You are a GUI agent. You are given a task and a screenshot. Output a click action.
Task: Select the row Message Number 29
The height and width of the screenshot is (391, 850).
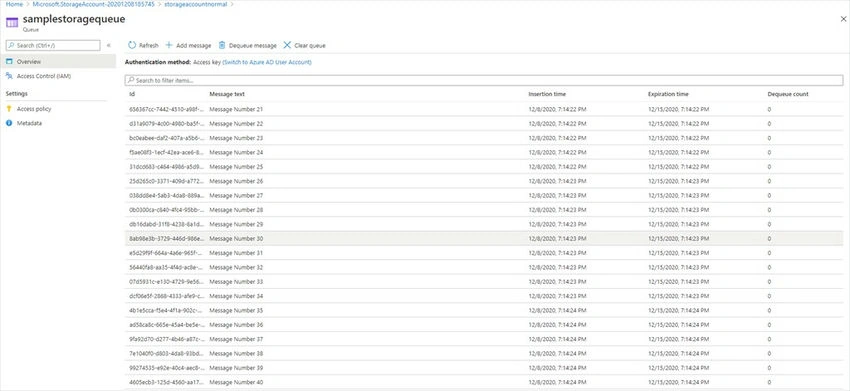484,224
